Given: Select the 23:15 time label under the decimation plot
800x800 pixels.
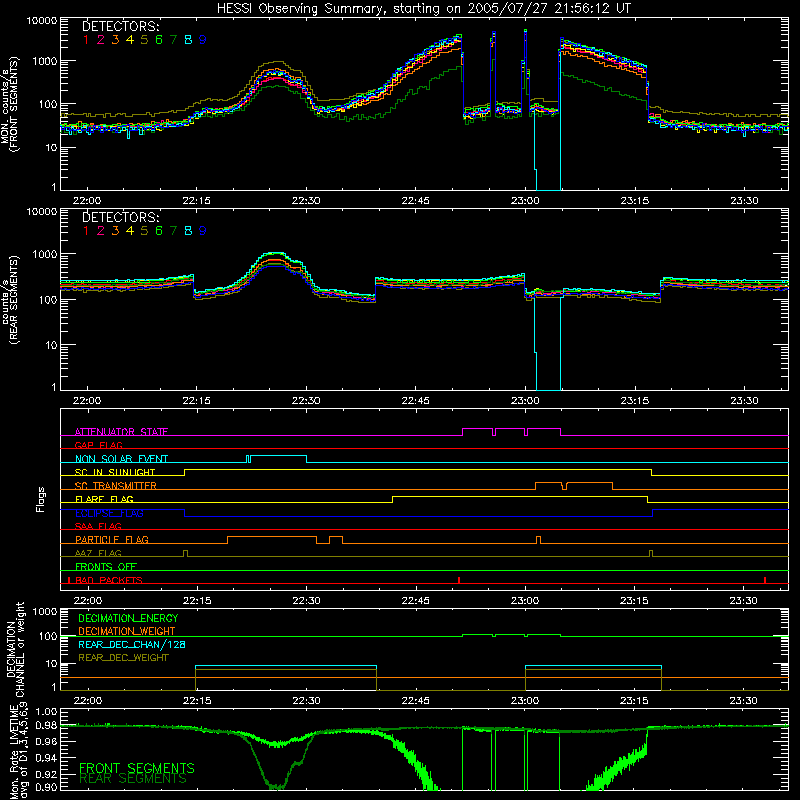Looking at the screenshot, I should (635, 701).
